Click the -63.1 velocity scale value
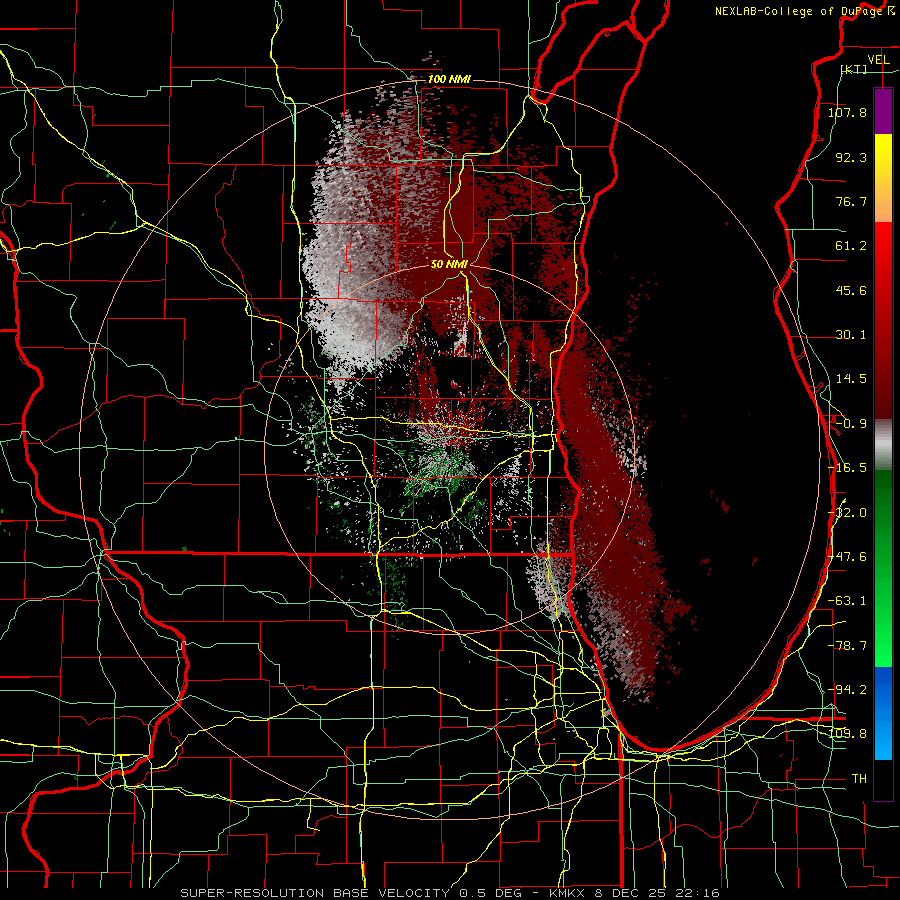Screen dimensions: 900x900 pyautogui.click(x=847, y=601)
